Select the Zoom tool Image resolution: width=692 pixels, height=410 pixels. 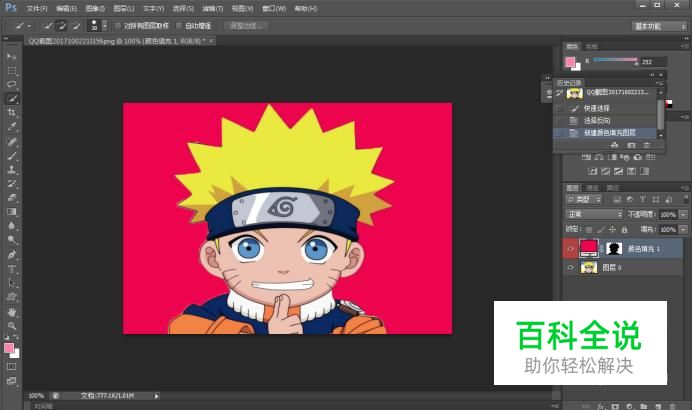[11, 326]
